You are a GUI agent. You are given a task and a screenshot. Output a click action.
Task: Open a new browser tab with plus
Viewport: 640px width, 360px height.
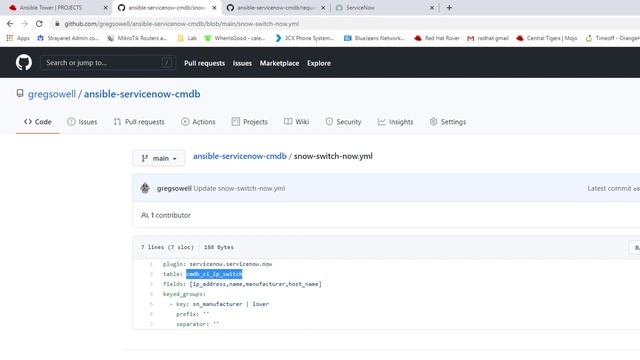[x=449, y=7]
